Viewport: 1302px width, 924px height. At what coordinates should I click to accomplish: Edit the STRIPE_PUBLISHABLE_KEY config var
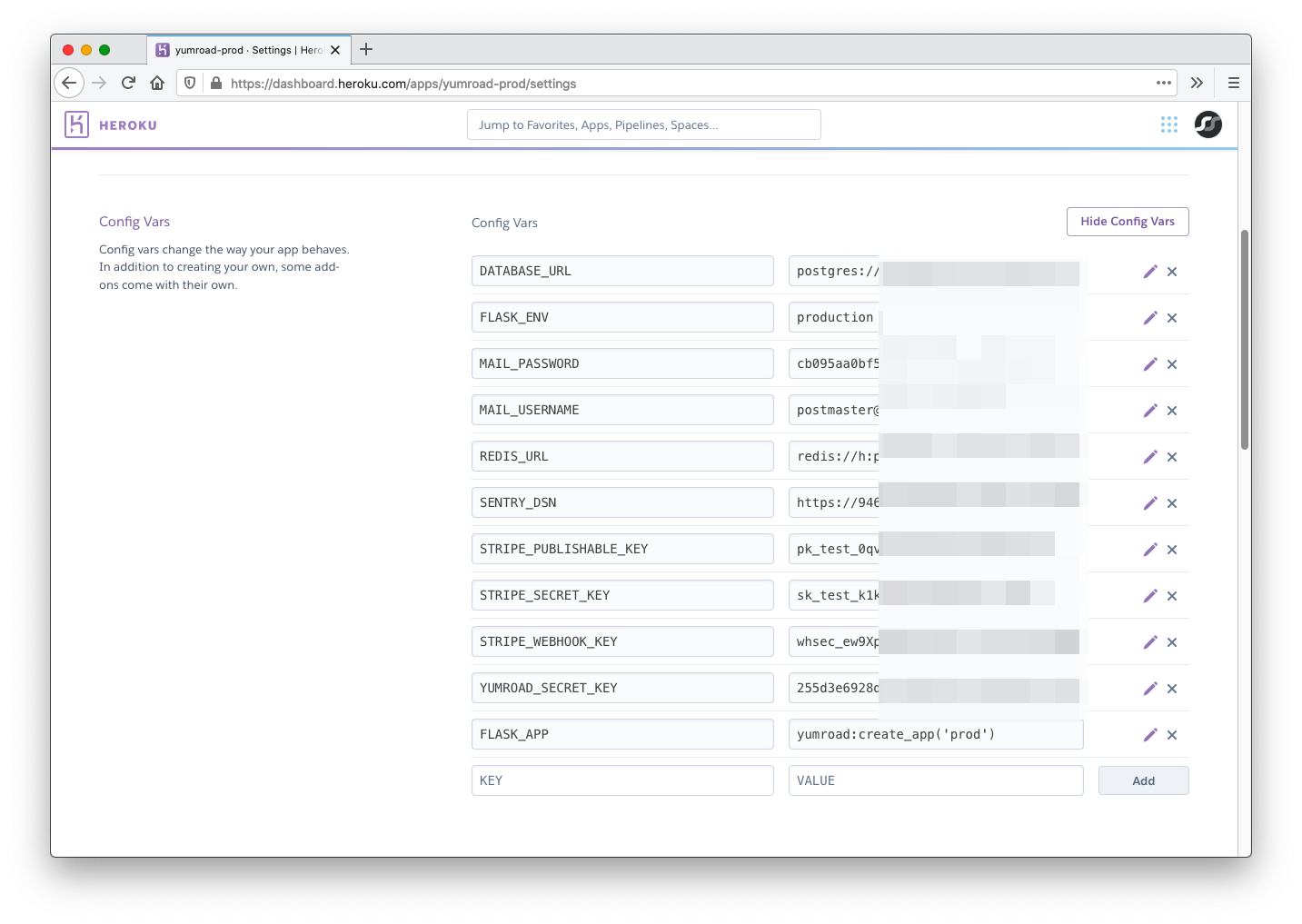coord(1150,550)
